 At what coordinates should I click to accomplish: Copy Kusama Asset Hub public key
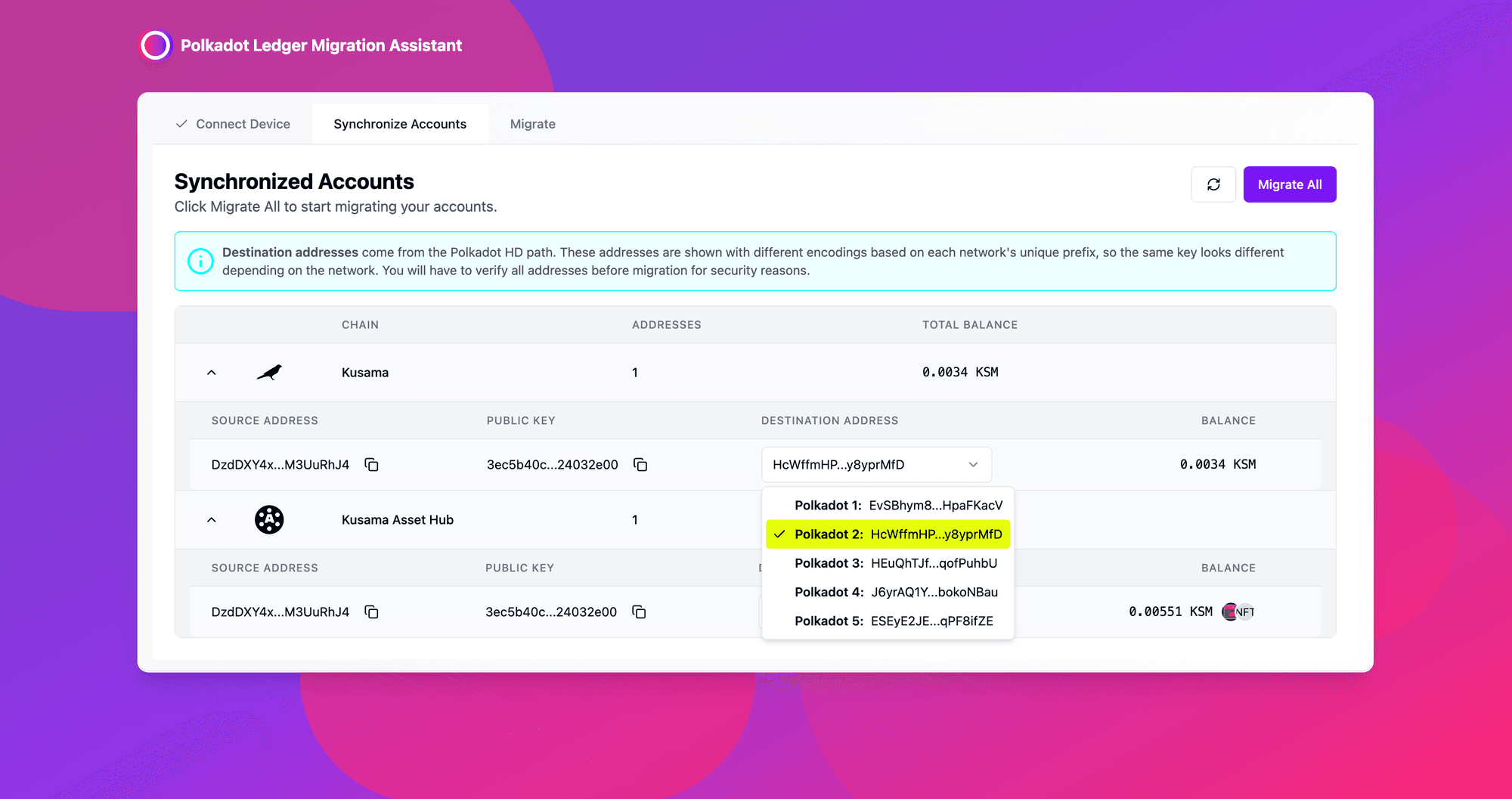click(639, 612)
